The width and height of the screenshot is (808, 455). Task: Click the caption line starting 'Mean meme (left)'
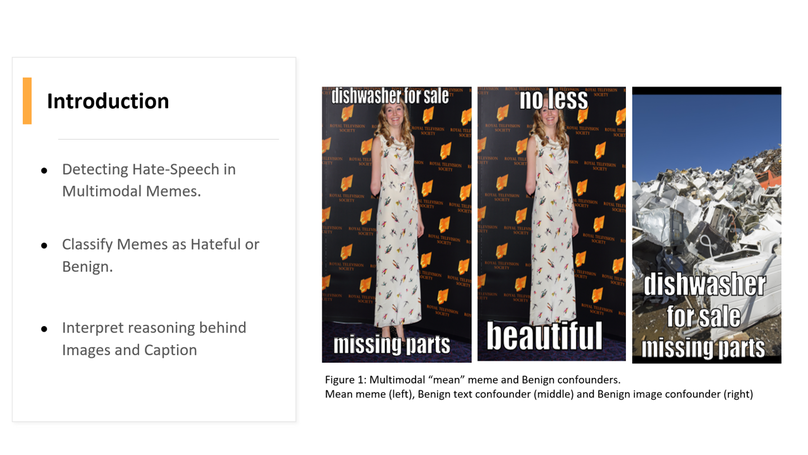[x=539, y=394]
